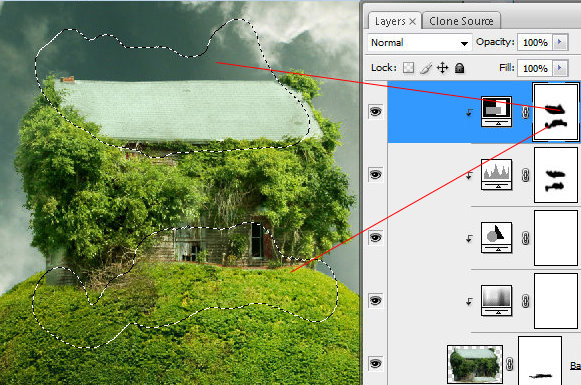Click the Levels layer's clipping arrow

469,175
